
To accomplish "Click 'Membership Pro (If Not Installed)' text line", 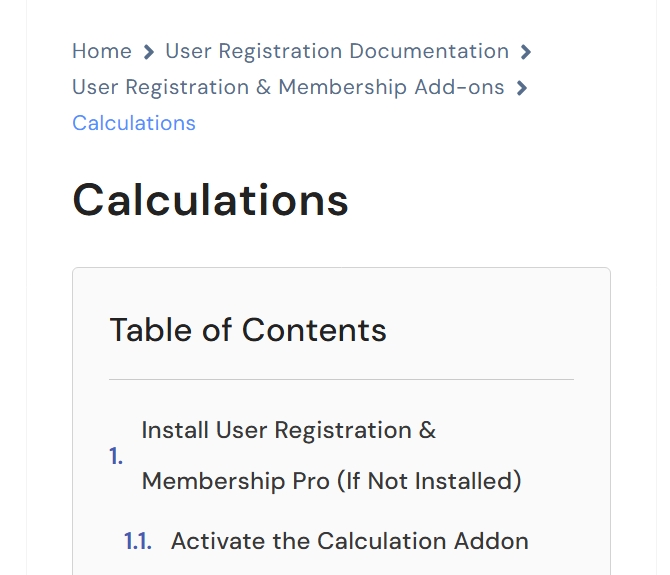I will [332, 481].
